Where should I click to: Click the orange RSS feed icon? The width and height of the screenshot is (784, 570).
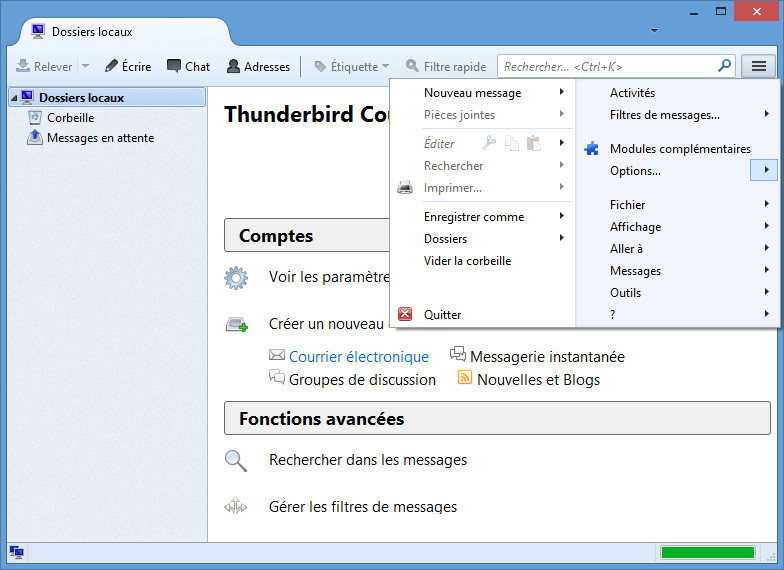coord(464,377)
